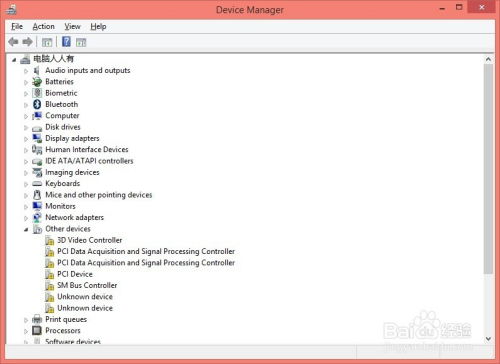Expand Audio inputs and outputs

pos(26,71)
